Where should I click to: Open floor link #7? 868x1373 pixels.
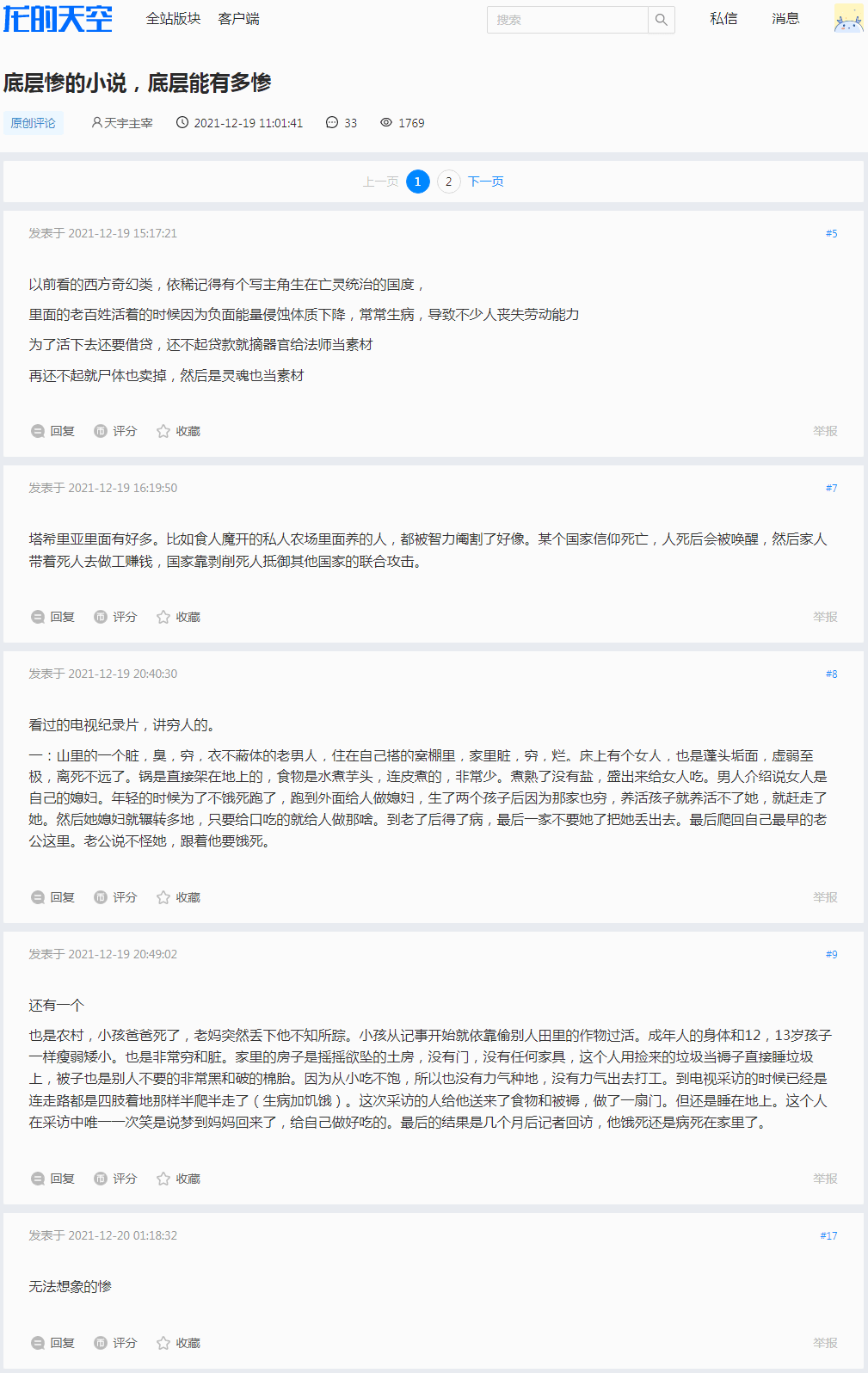point(831,488)
